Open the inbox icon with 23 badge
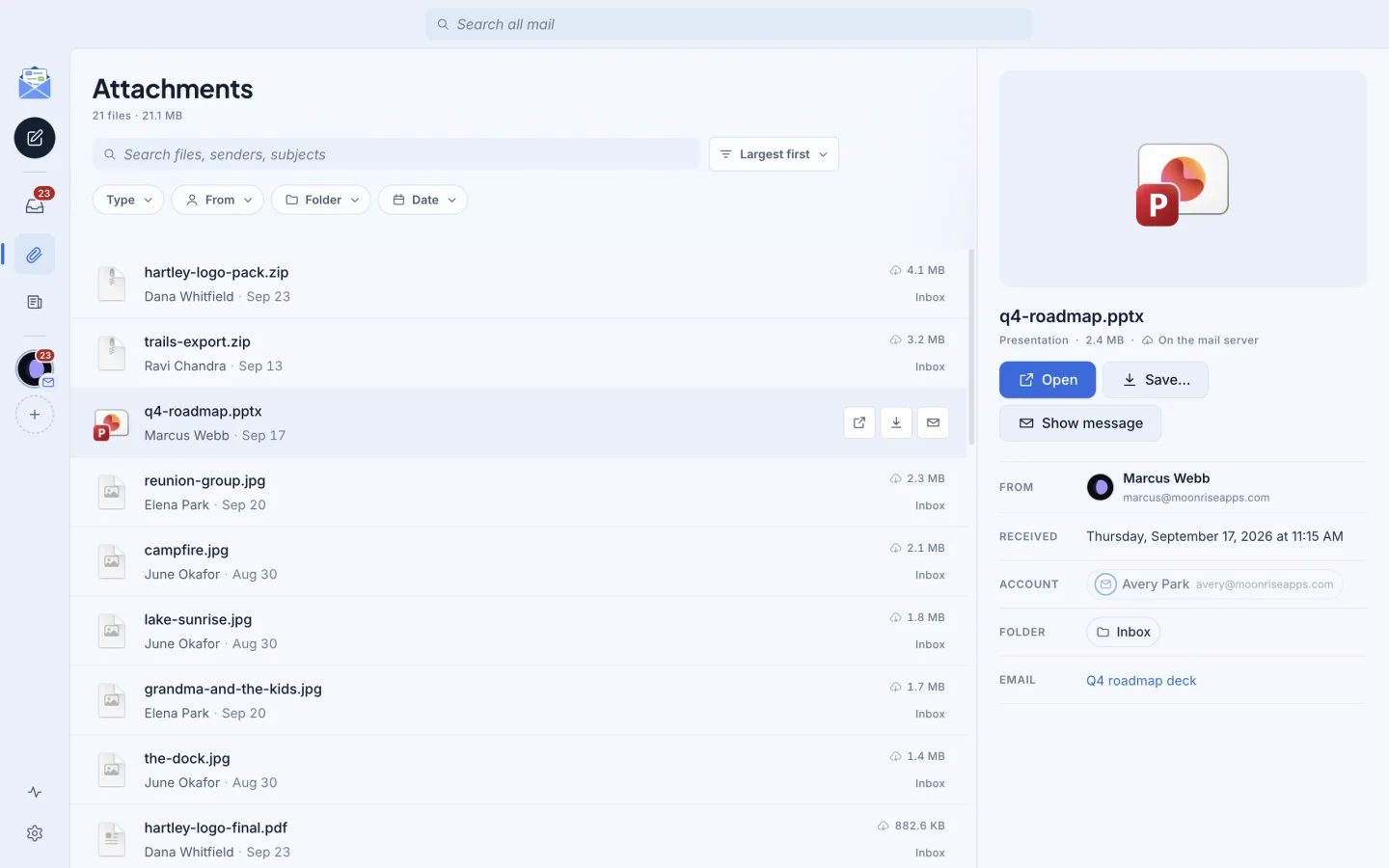Viewport: 1389px width, 868px height. pos(35,204)
